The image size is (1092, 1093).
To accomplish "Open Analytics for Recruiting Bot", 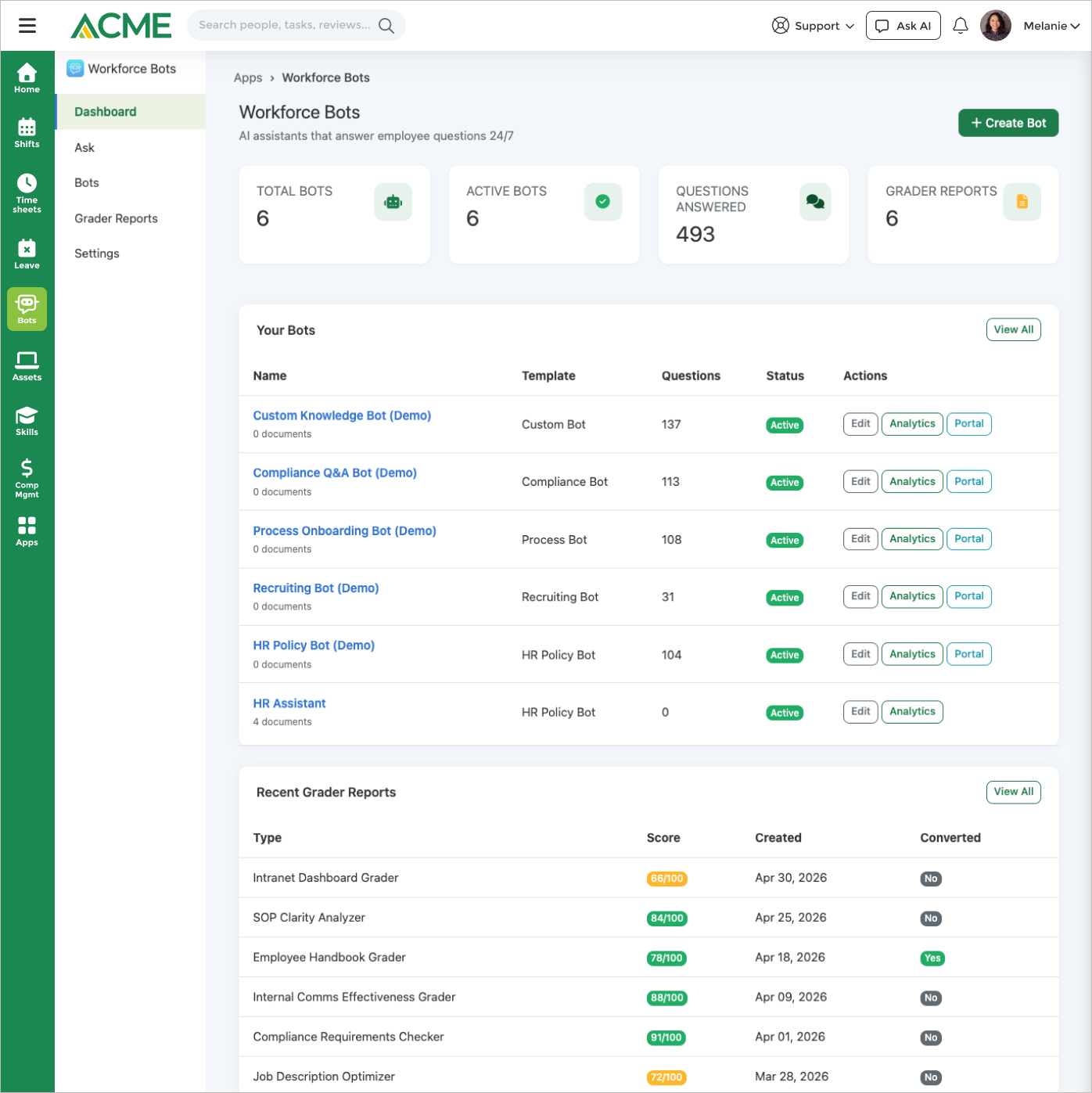I will pyautogui.click(x=912, y=596).
